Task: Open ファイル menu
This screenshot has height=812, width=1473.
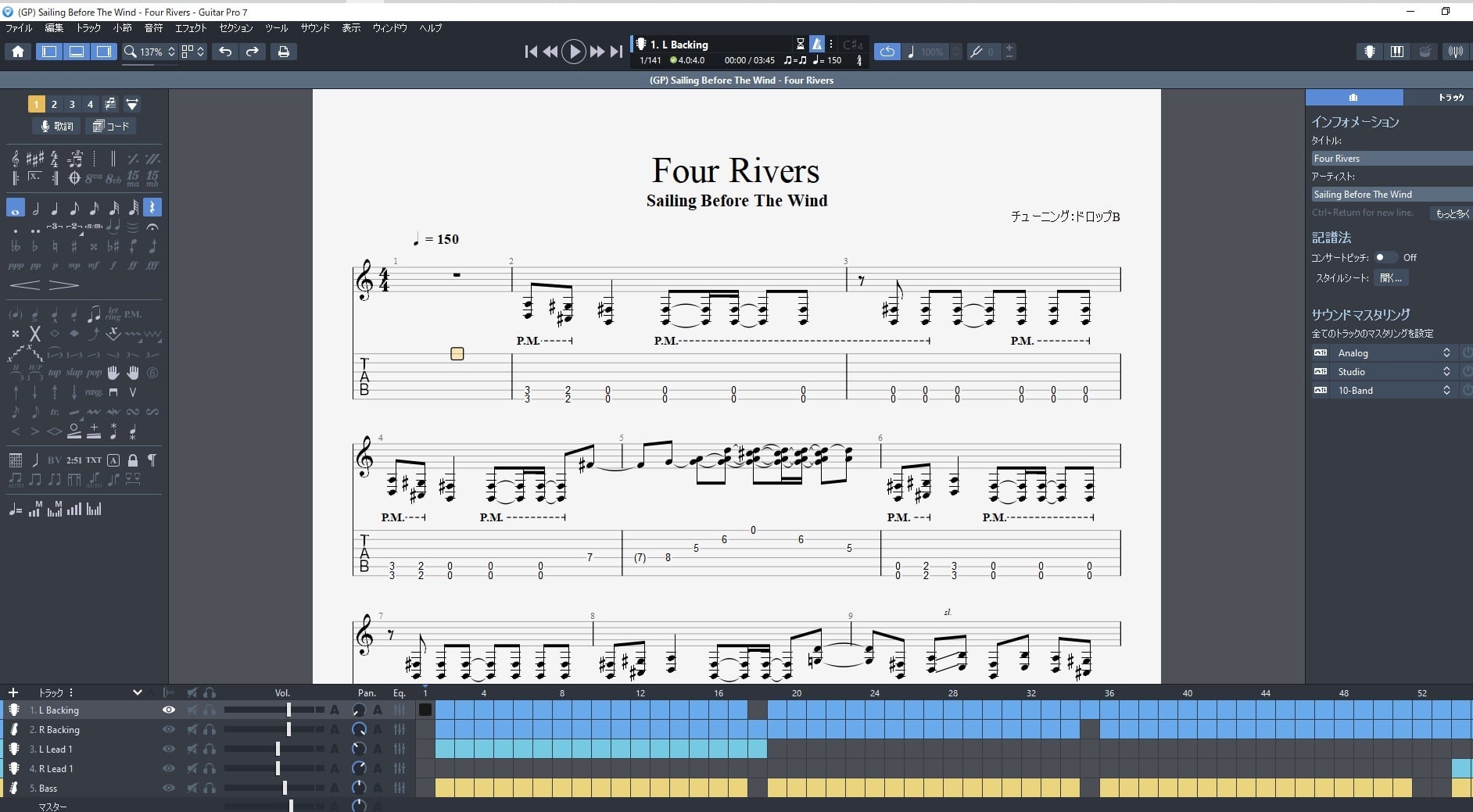Action: point(19,28)
